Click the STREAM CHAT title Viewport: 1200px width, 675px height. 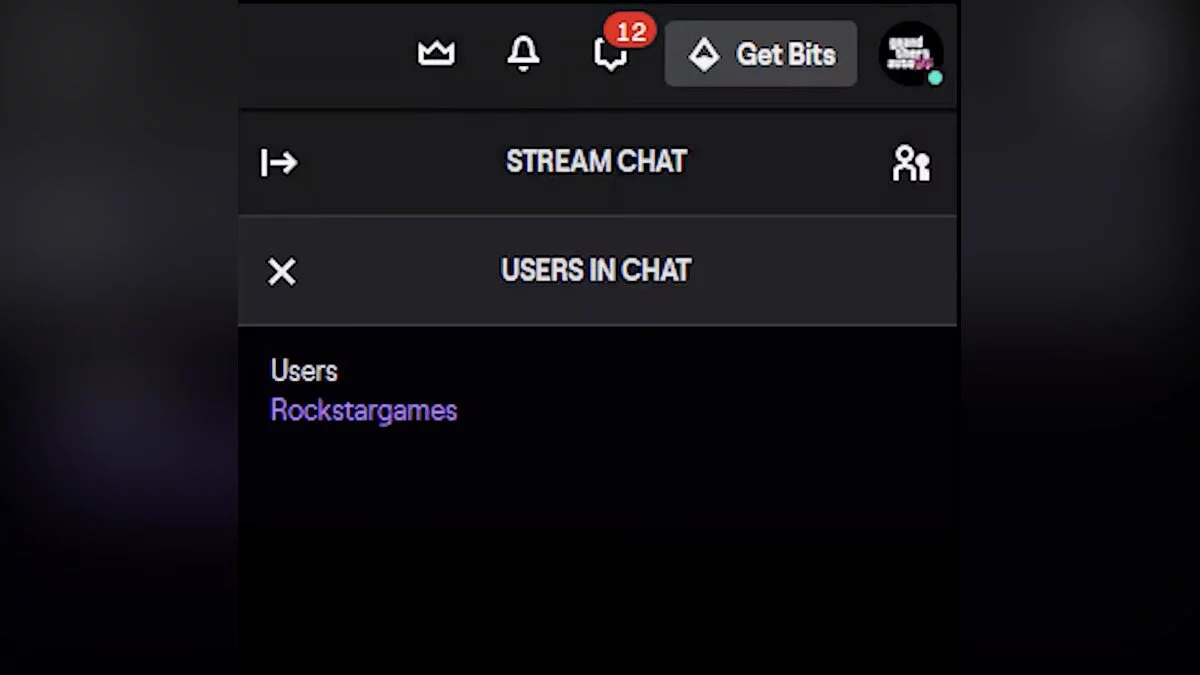(596, 162)
